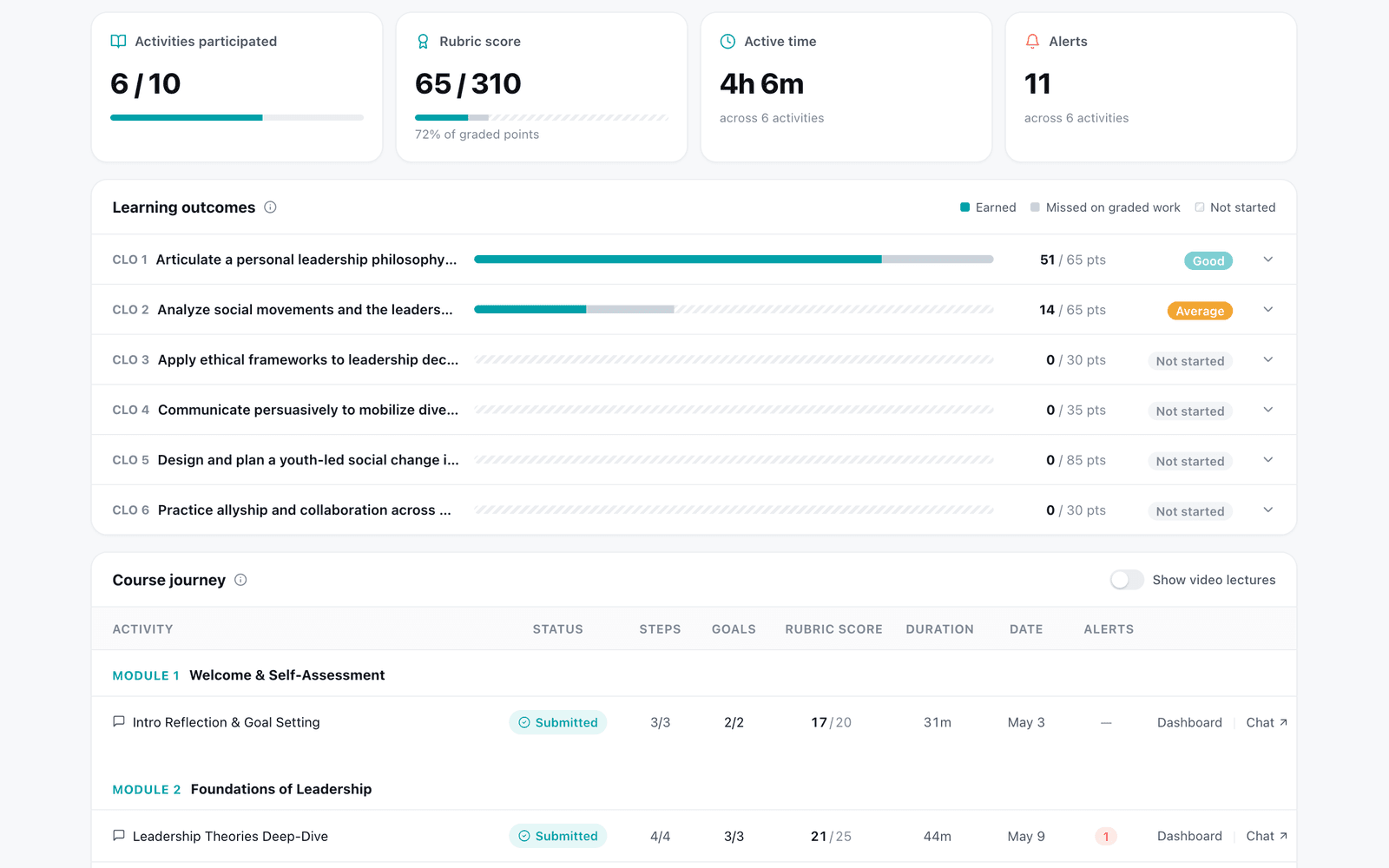Viewport: 1389px width, 868px height.
Task: Click the Not started badge on CLO 5
Action: (1189, 462)
